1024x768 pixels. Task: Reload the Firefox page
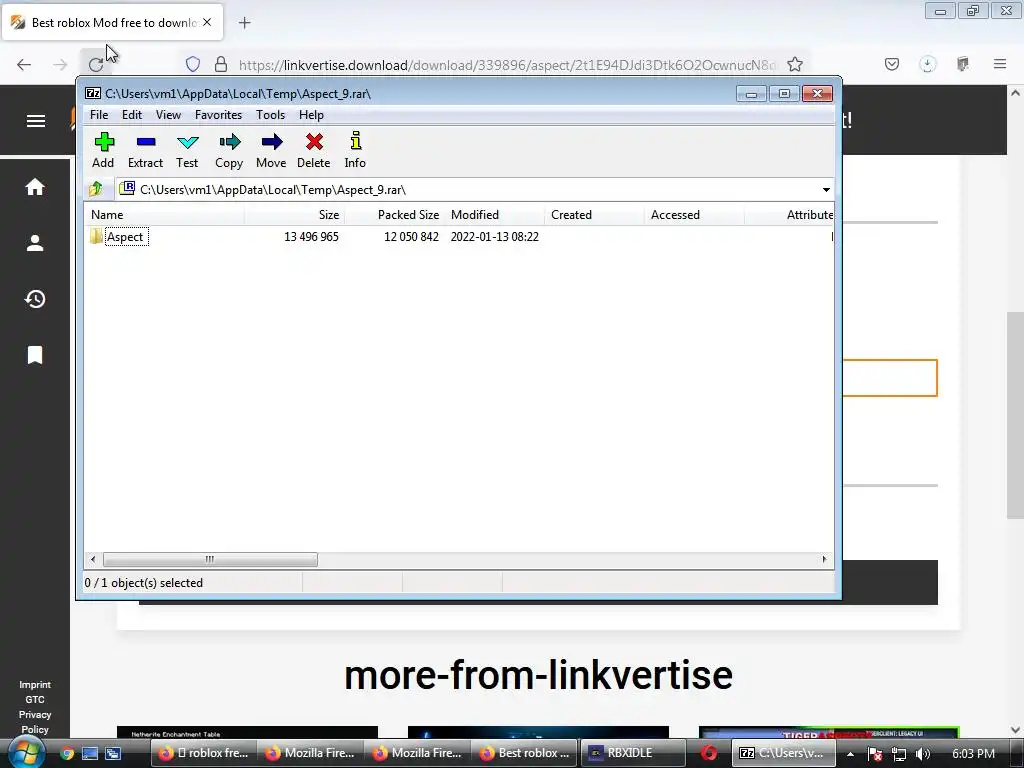coord(96,64)
